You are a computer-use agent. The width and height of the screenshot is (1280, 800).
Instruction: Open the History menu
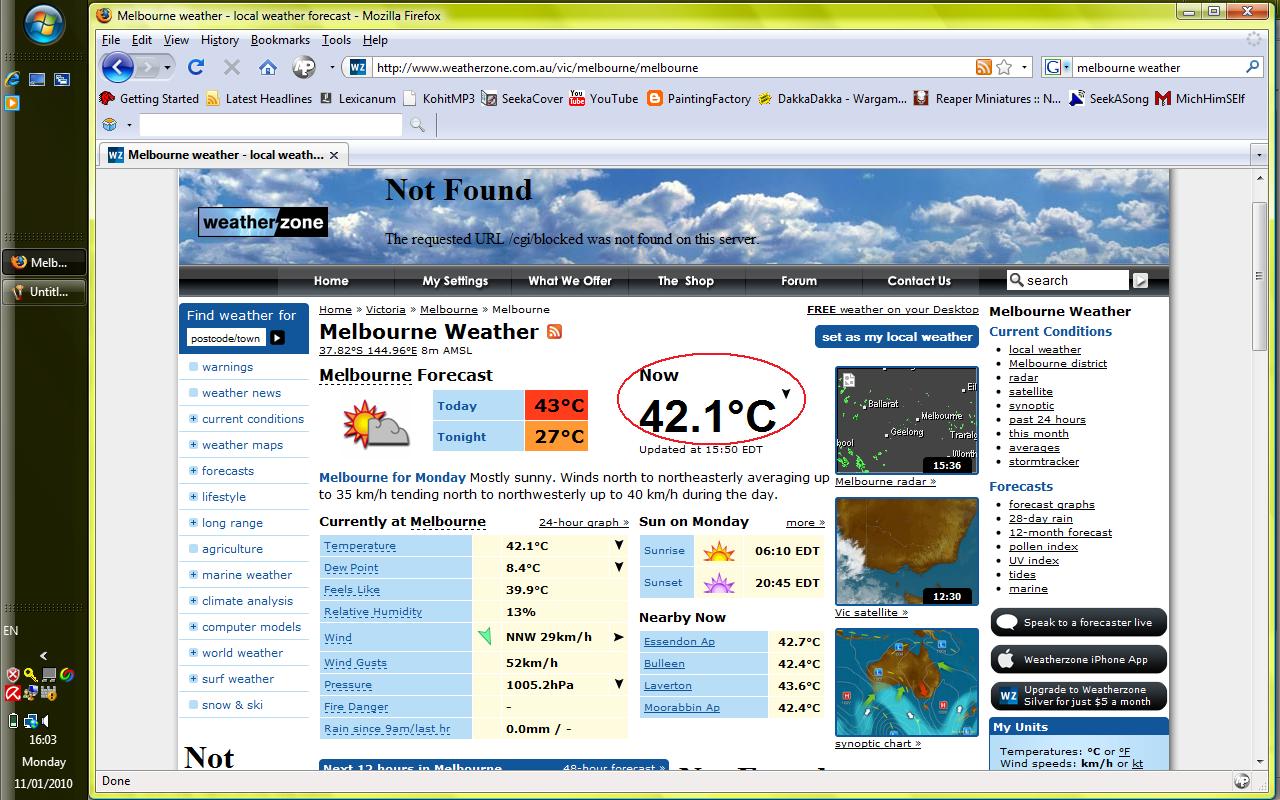coord(219,40)
